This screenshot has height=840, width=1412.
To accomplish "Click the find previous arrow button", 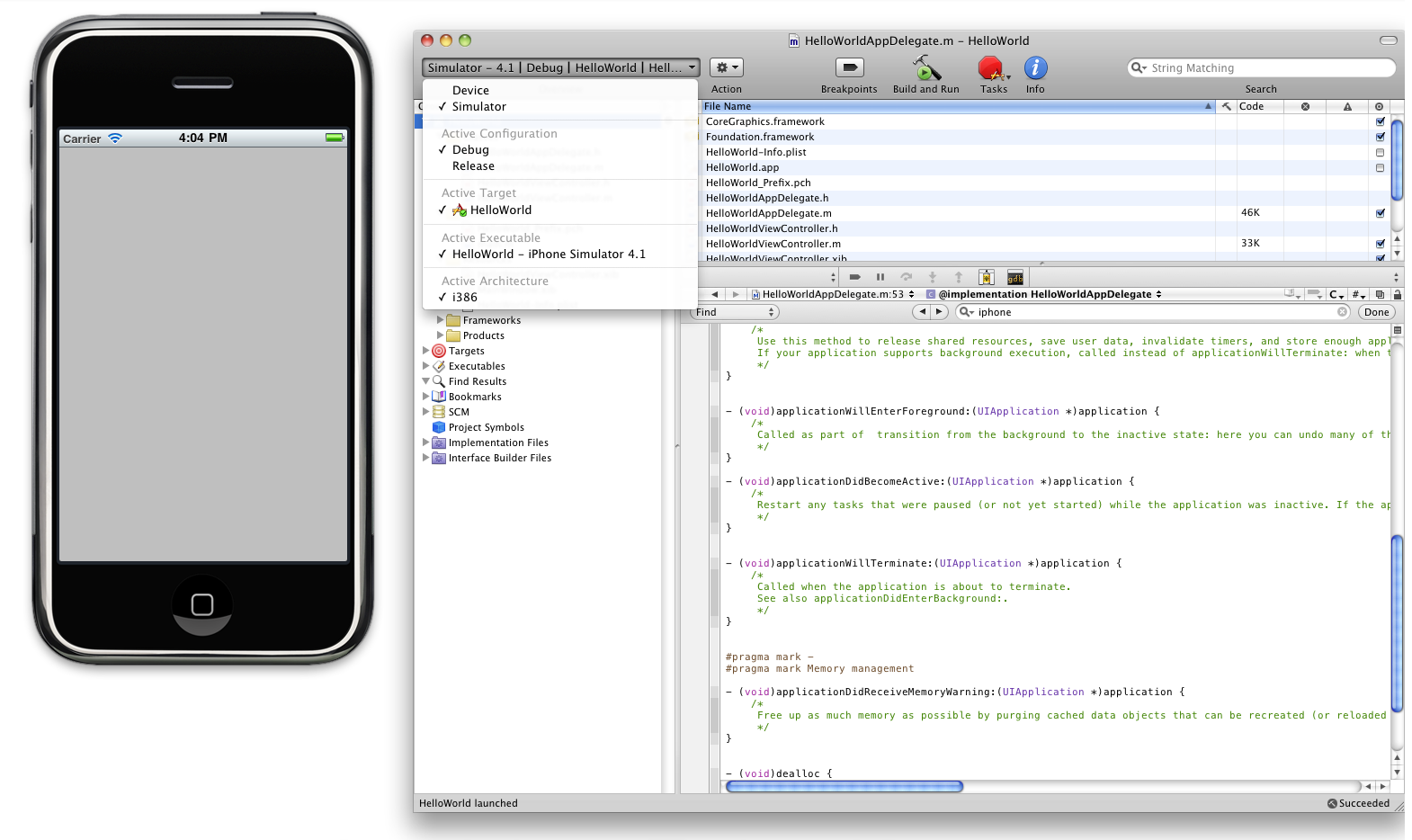I will point(922,312).
